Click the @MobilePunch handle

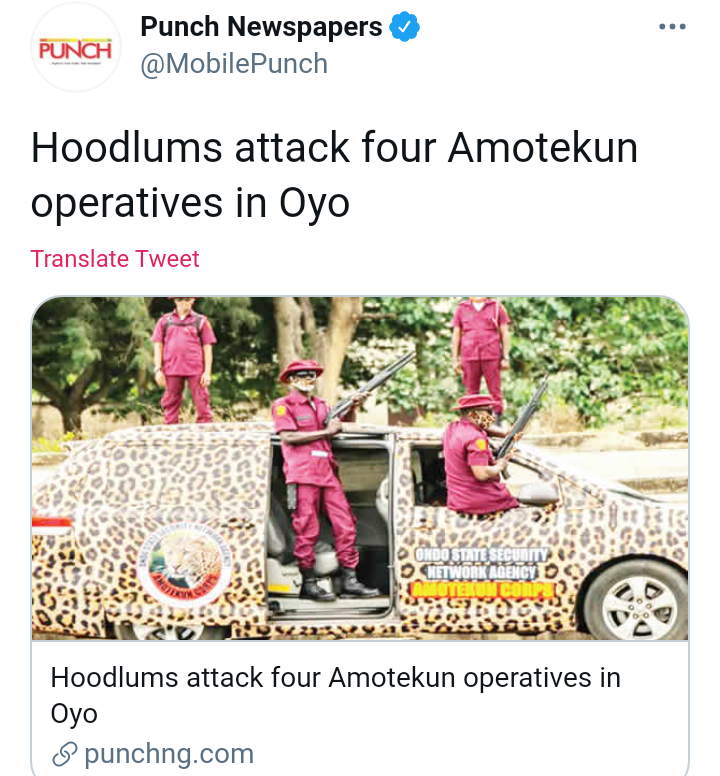(234, 64)
